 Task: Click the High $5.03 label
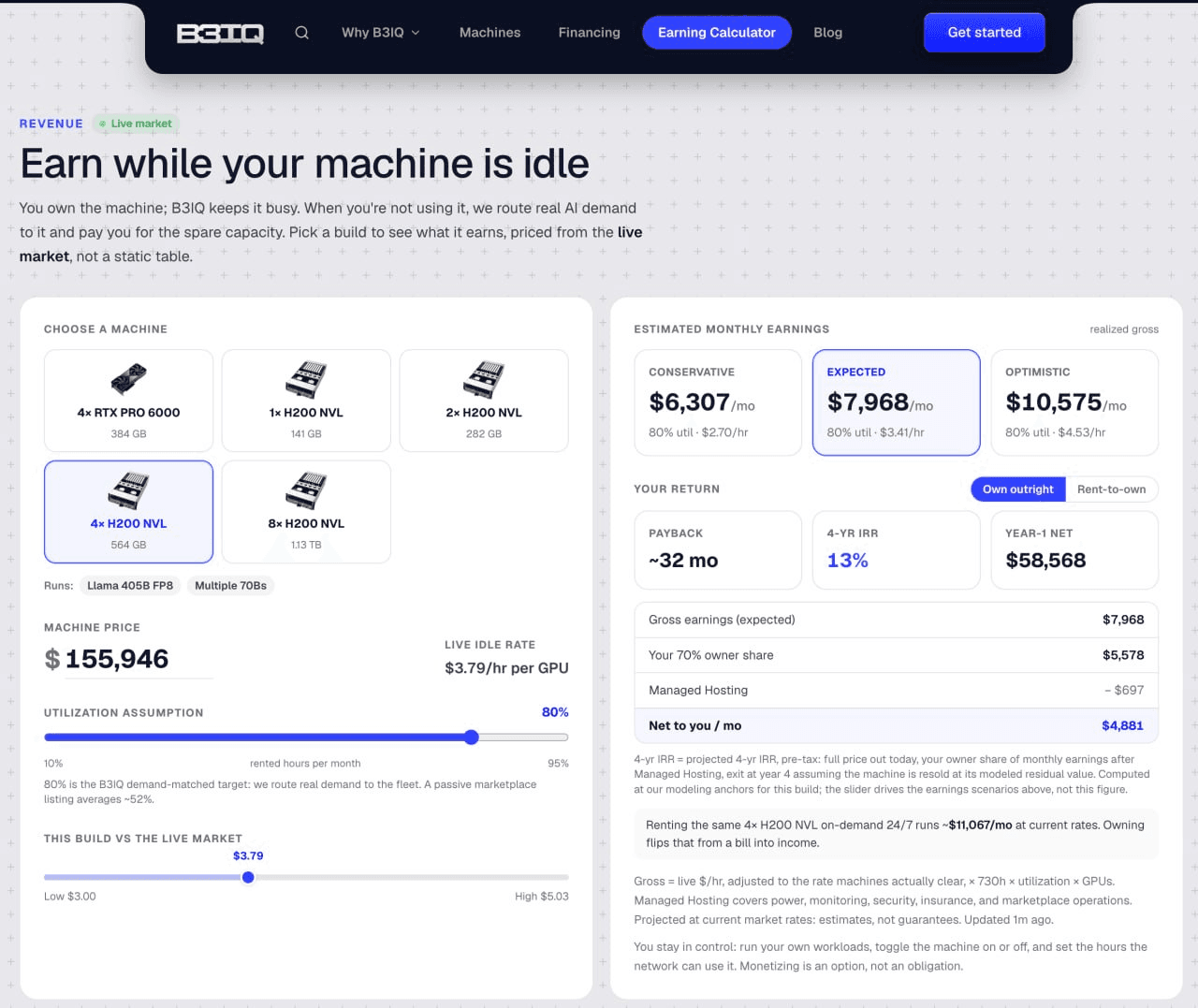click(x=542, y=897)
